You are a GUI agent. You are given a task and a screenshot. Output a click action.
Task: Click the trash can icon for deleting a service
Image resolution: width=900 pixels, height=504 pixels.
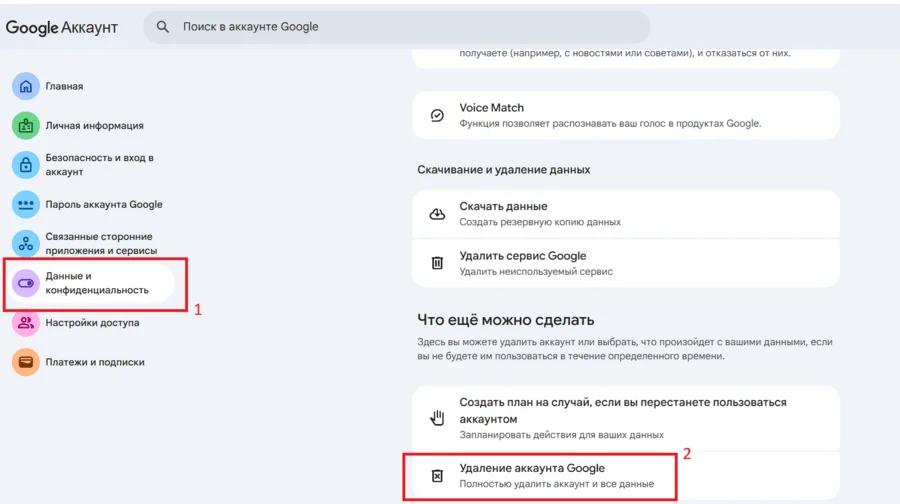click(437, 263)
